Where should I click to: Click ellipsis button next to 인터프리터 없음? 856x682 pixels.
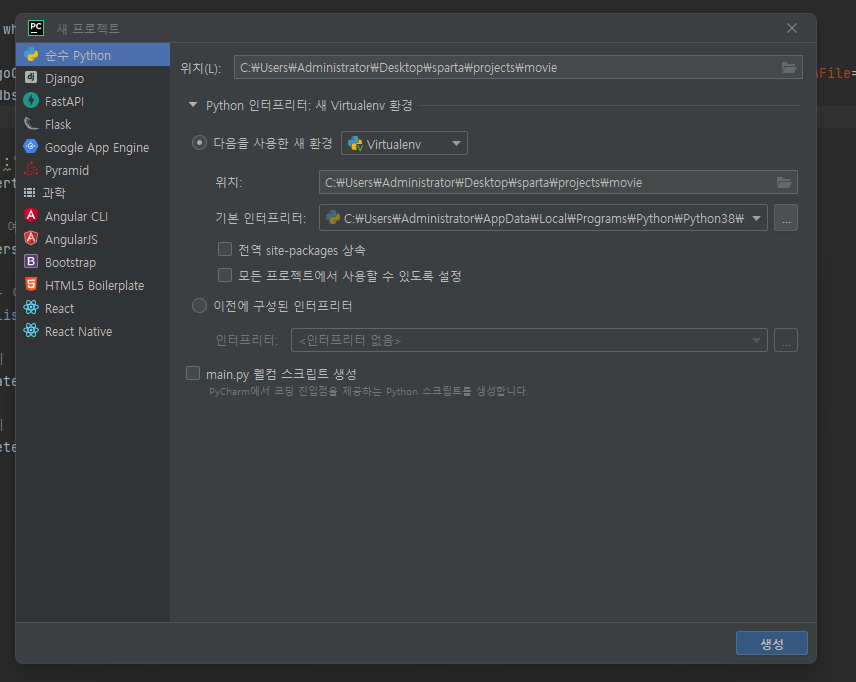click(x=786, y=340)
